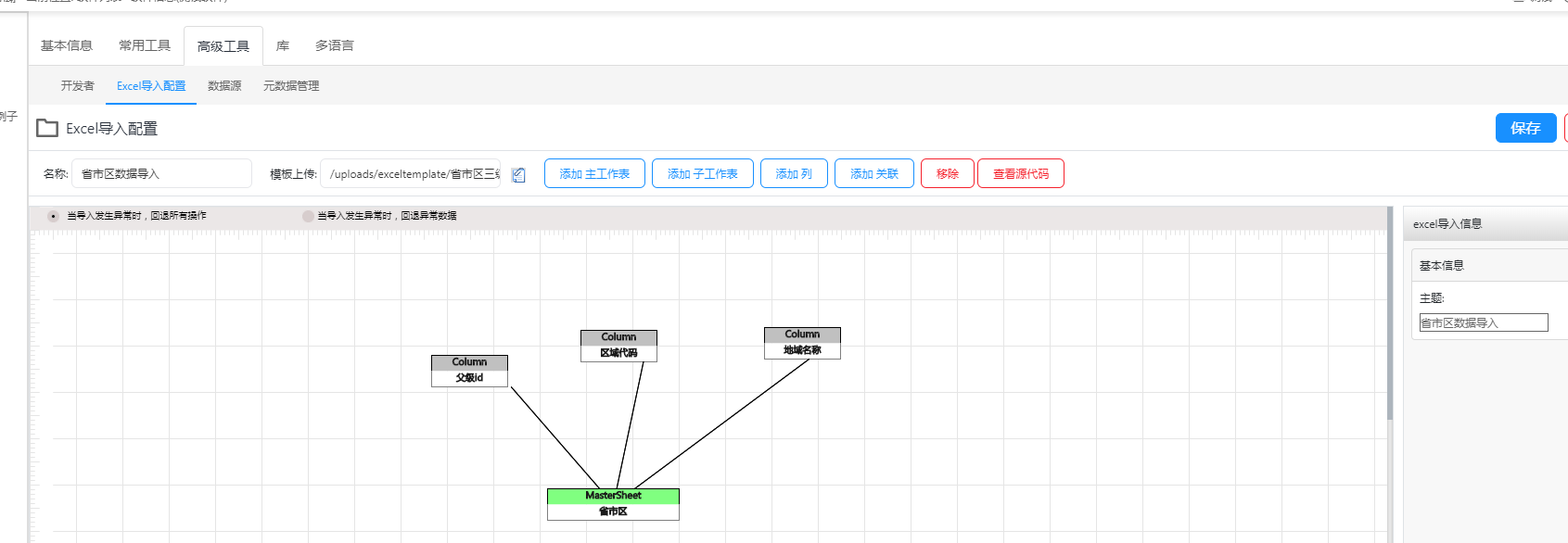This screenshot has height=543, width=1568.
Task: Select the MasterSheet 省市区 node on canvas
Action: (x=613, y=504)
